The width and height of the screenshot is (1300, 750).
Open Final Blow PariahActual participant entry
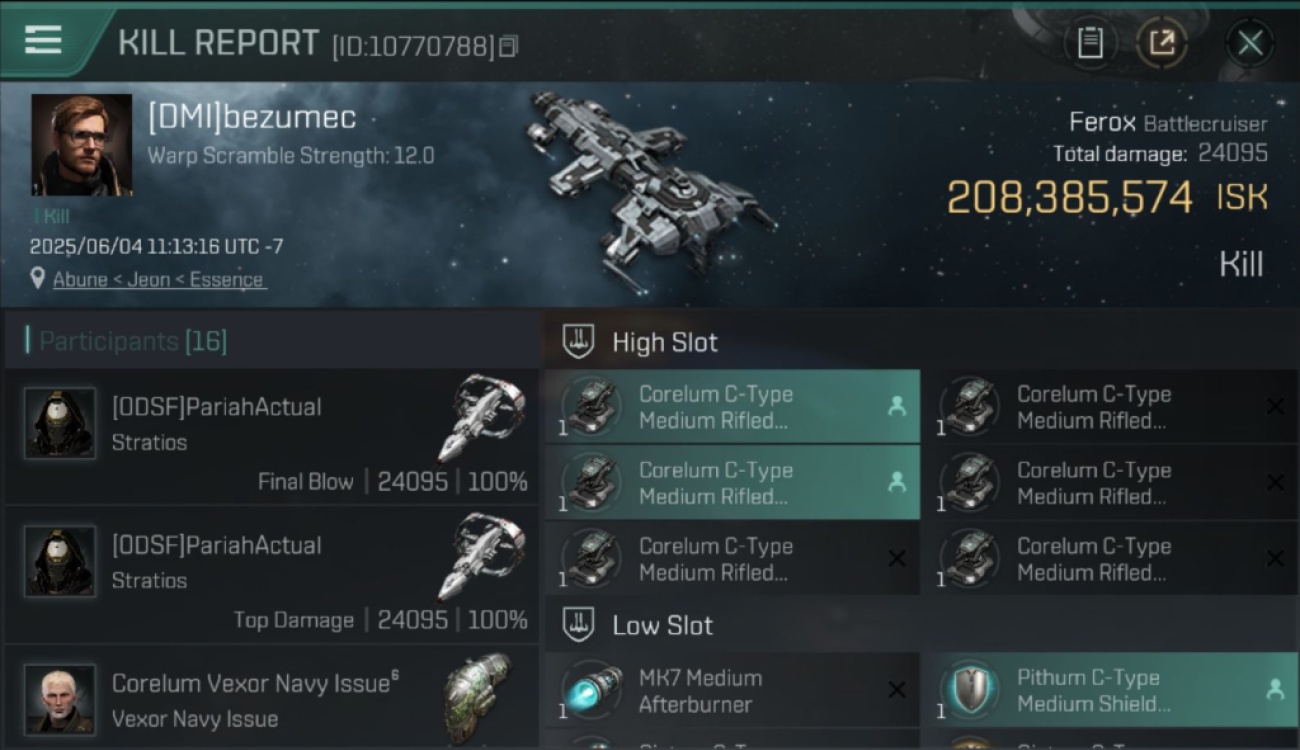(x=270, y=437)
